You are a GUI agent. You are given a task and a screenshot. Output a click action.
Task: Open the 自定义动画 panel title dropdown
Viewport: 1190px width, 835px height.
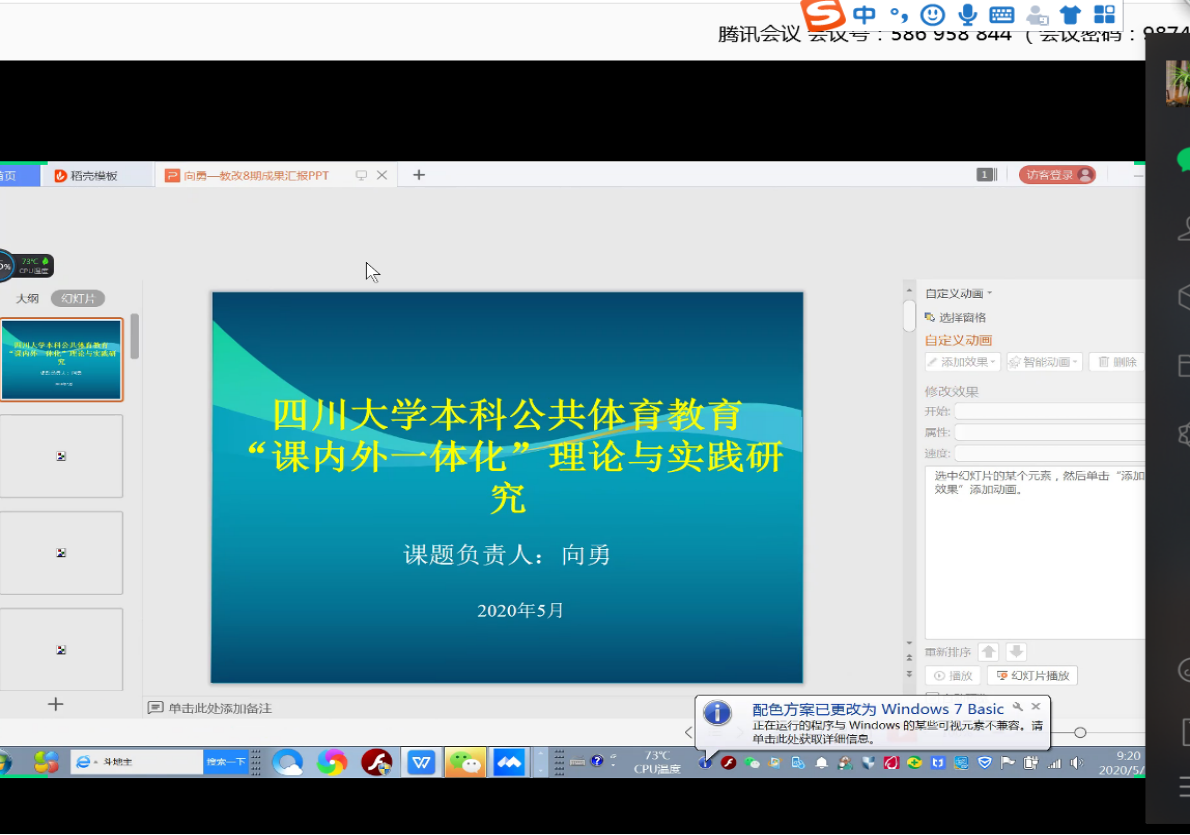pyautogui.click(x=959, y=293)
